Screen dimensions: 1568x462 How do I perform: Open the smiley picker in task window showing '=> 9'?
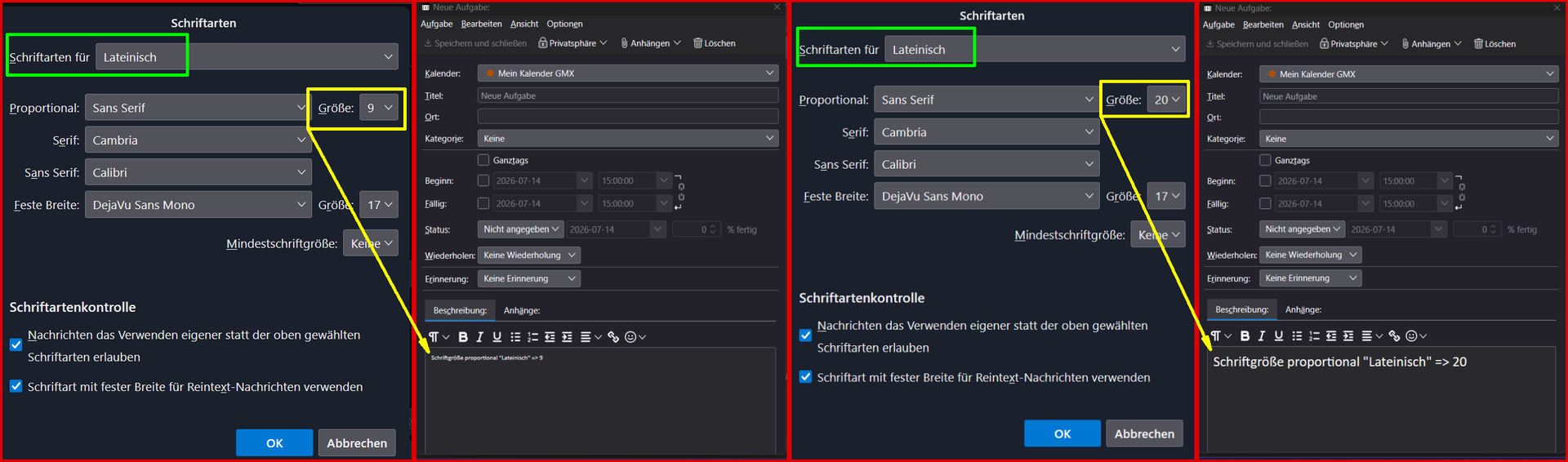tap(635, 337)
